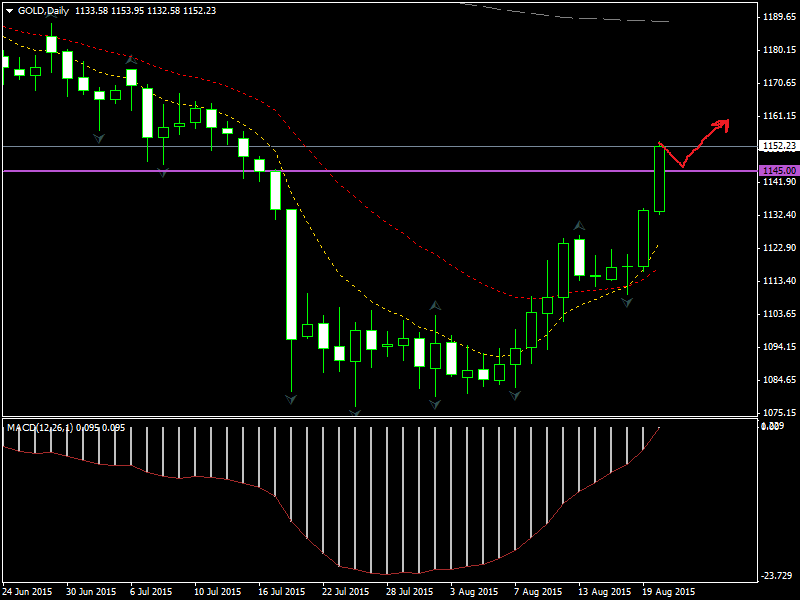This screenshot has width=800, height=600.
Task: Click the up fractal arrow above the 13 Aug candle
Action: pyautogui.click(x=579, y=225)
